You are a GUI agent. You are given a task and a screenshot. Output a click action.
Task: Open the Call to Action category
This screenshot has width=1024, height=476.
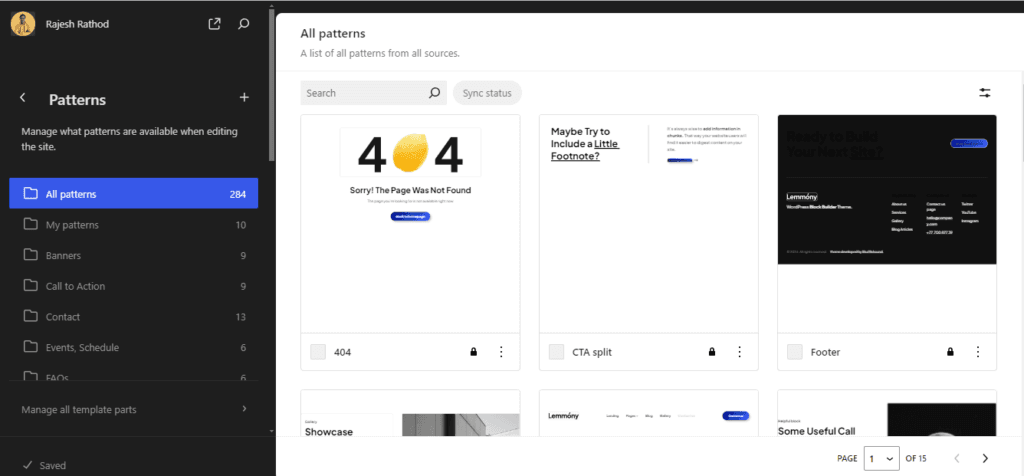[75, 286]
